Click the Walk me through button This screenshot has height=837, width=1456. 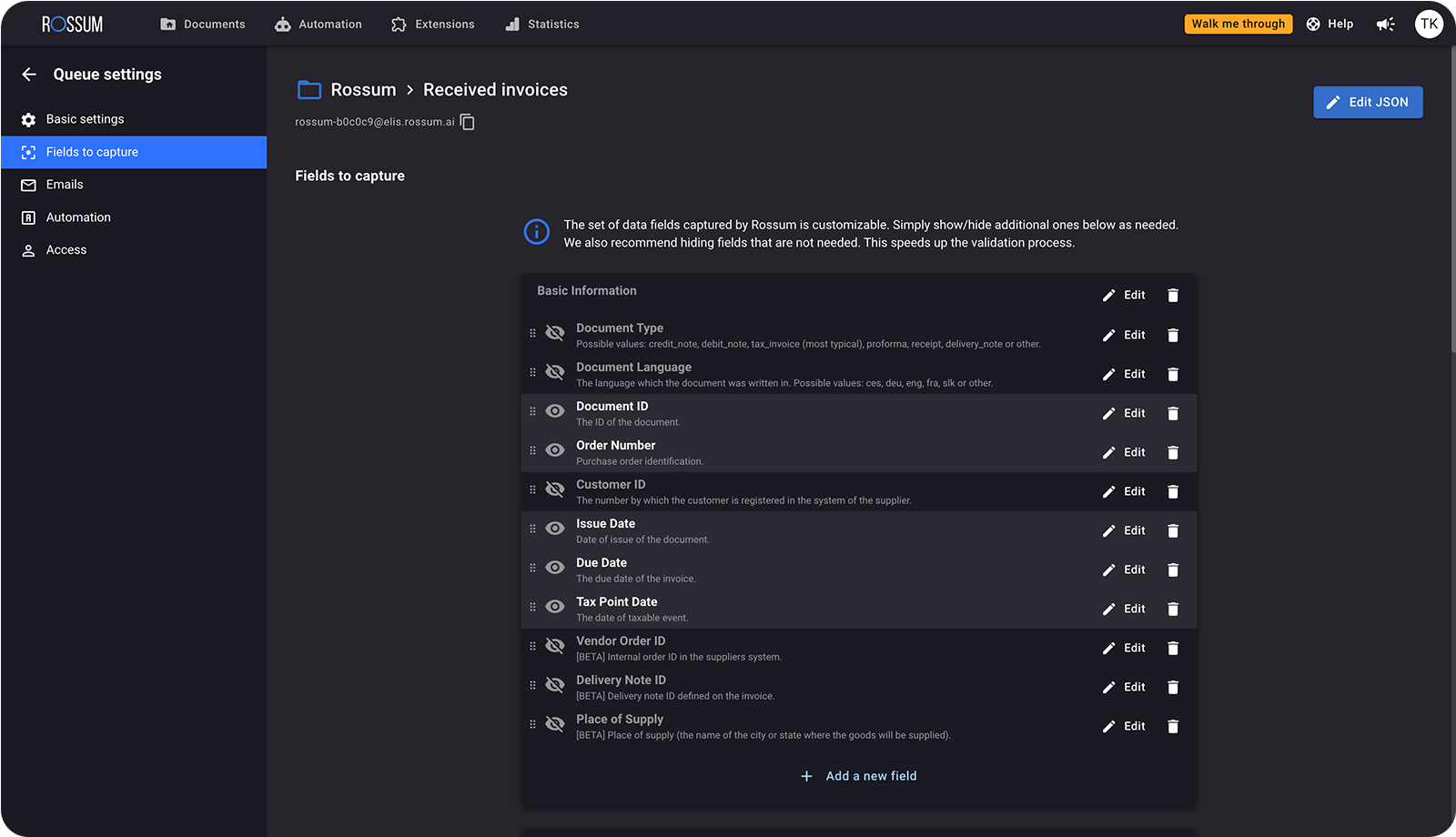pyautogui.click(x=1238, y=25)
